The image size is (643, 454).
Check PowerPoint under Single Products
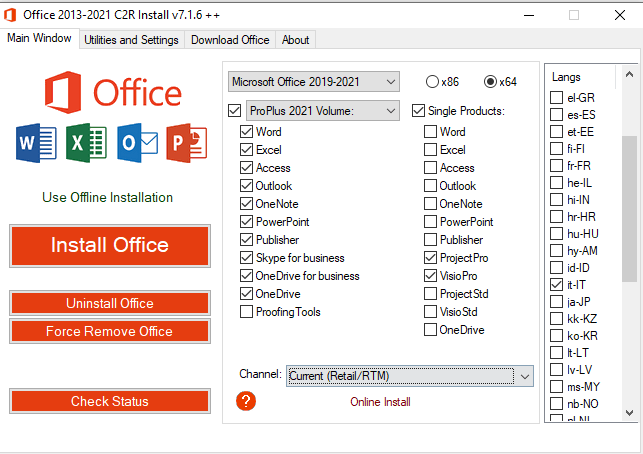click(x=430, y=222)
